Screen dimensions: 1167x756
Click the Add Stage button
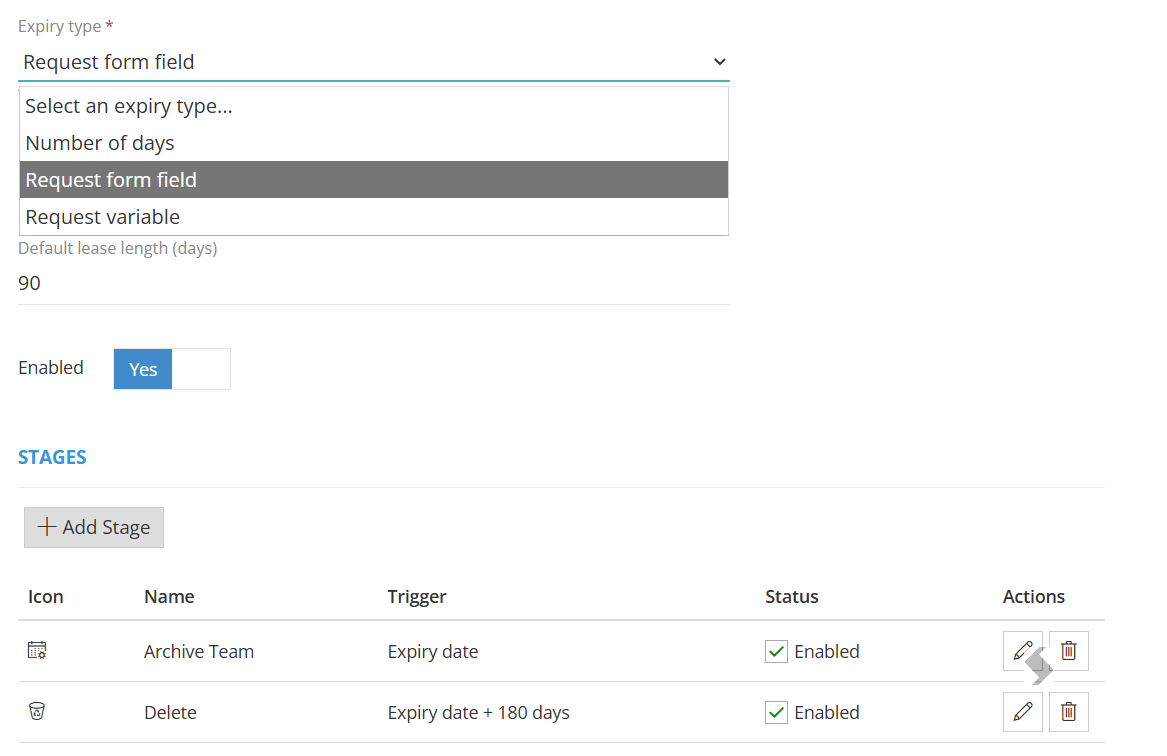pyautogui.click(x=94, y=528)
